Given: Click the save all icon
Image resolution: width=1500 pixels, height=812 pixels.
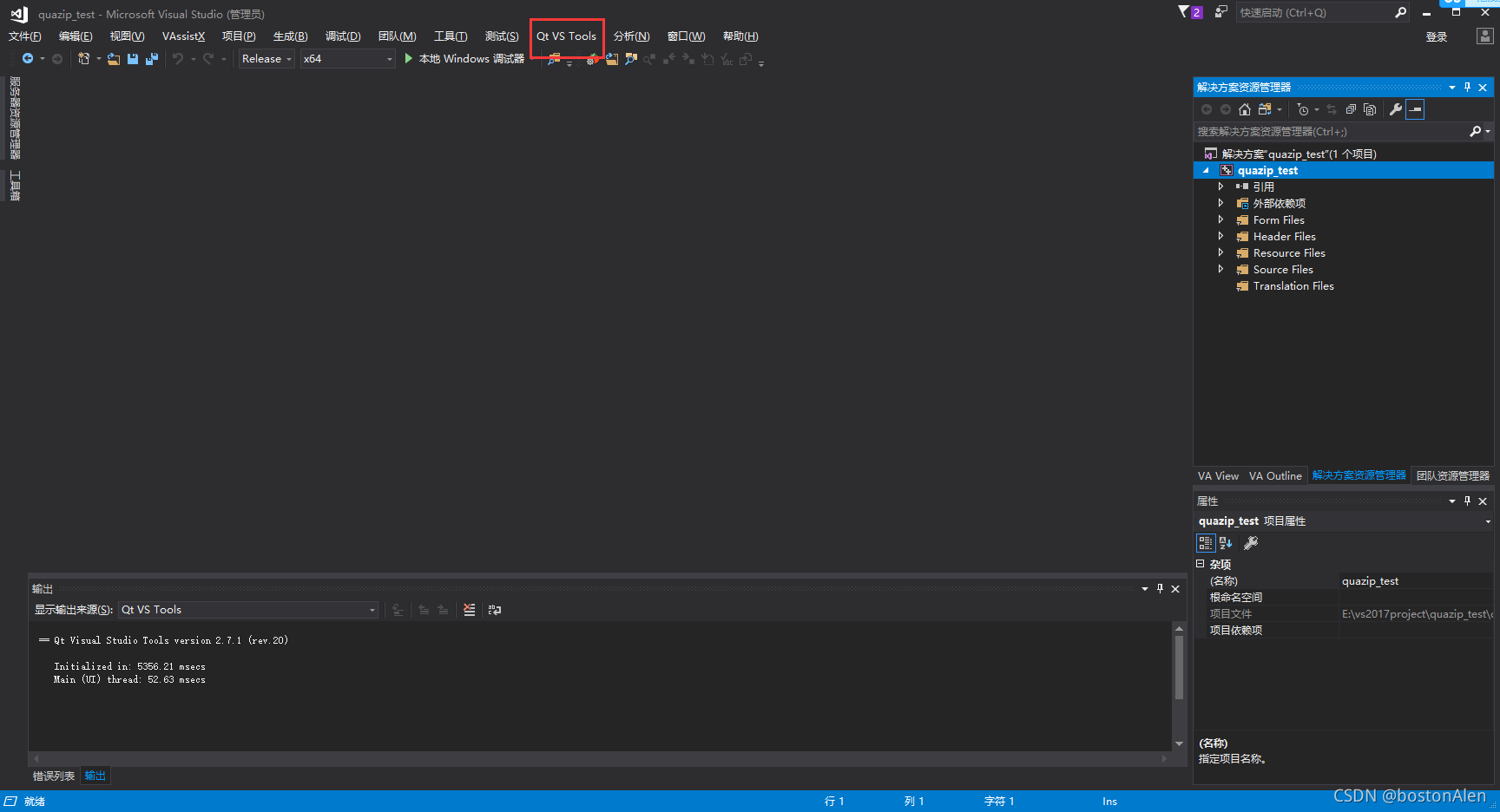Looking at the screenshot, I should click(152, 59).
